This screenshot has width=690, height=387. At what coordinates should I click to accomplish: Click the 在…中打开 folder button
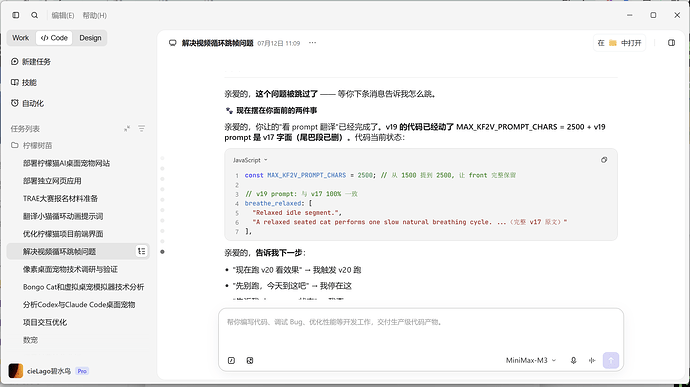tap(620, 43)
